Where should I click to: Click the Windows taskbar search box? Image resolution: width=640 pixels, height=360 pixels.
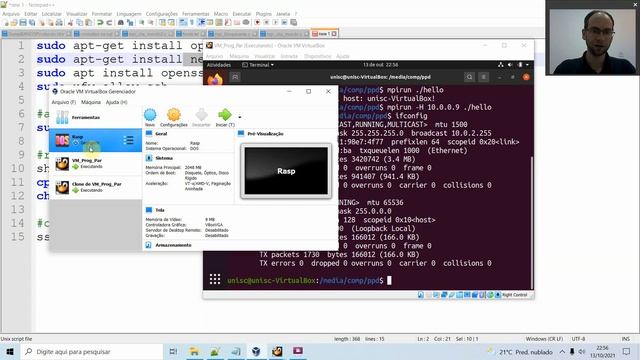[91, 351]
